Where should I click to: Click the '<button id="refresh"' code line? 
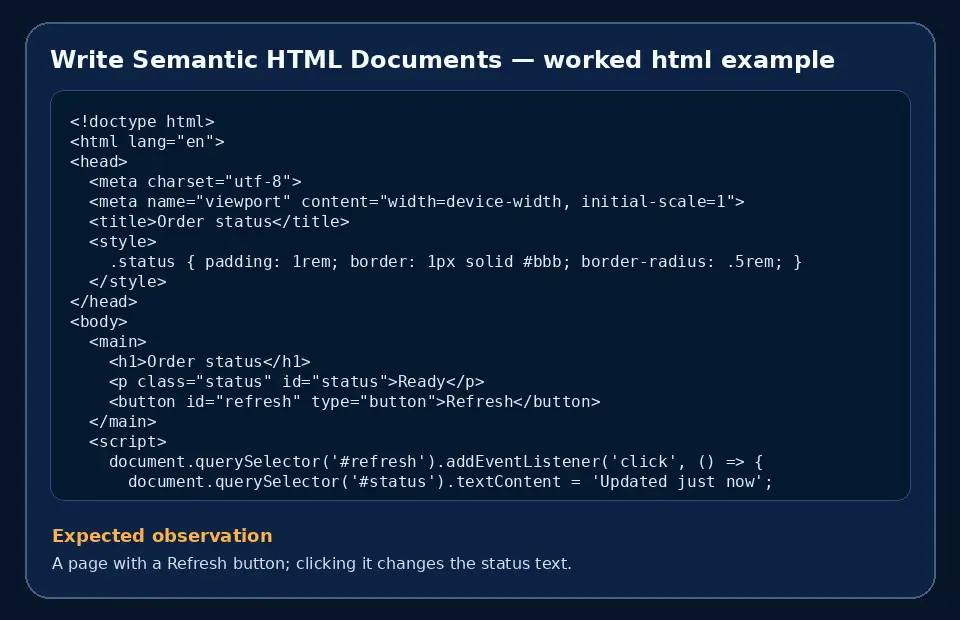[354, 402]
